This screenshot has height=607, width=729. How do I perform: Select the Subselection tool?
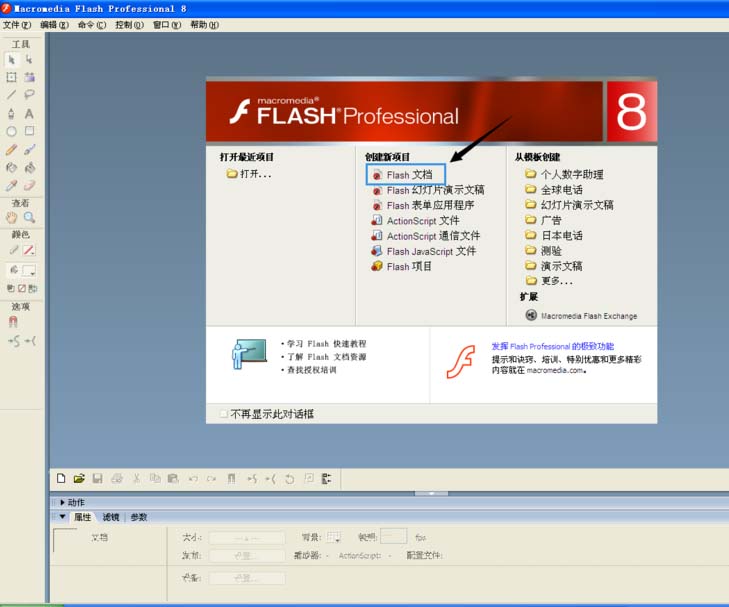pos(29,59)
